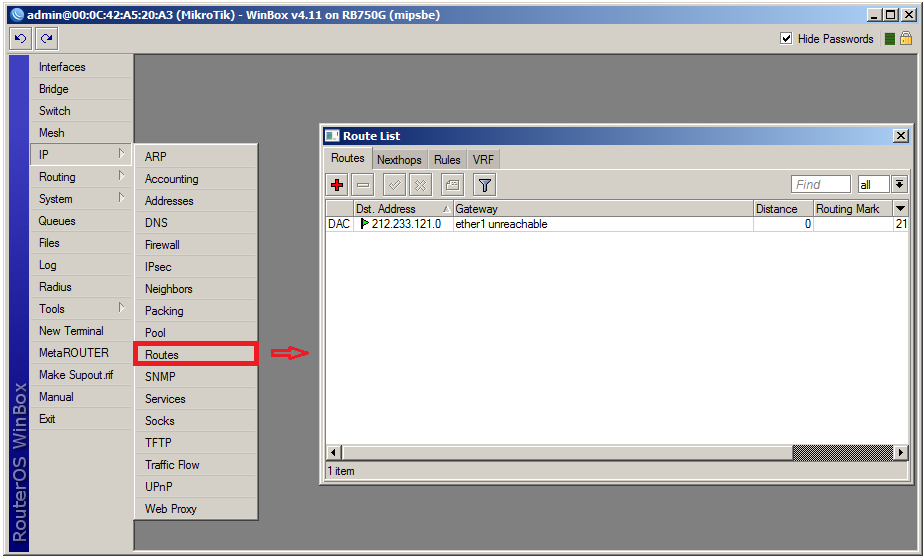Click Interfaces in the left menu
This screenshot has width=924, height=558.
pos(62,67)
